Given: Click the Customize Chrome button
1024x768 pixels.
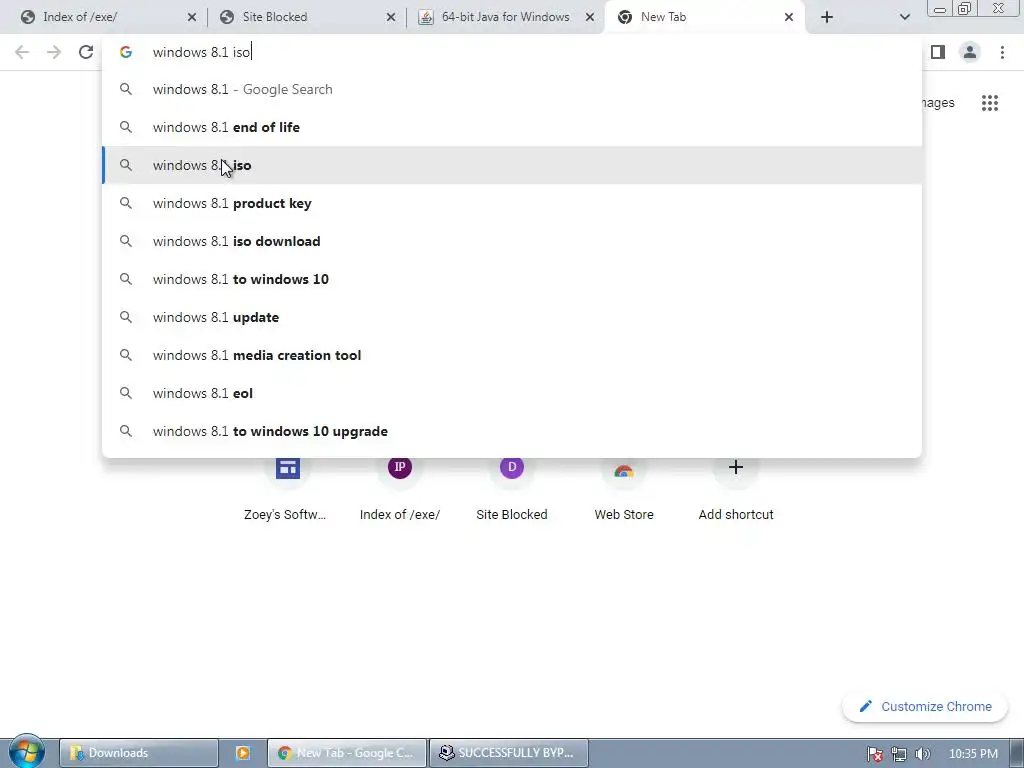Looking at the screenshot, I should pos(925,707).
